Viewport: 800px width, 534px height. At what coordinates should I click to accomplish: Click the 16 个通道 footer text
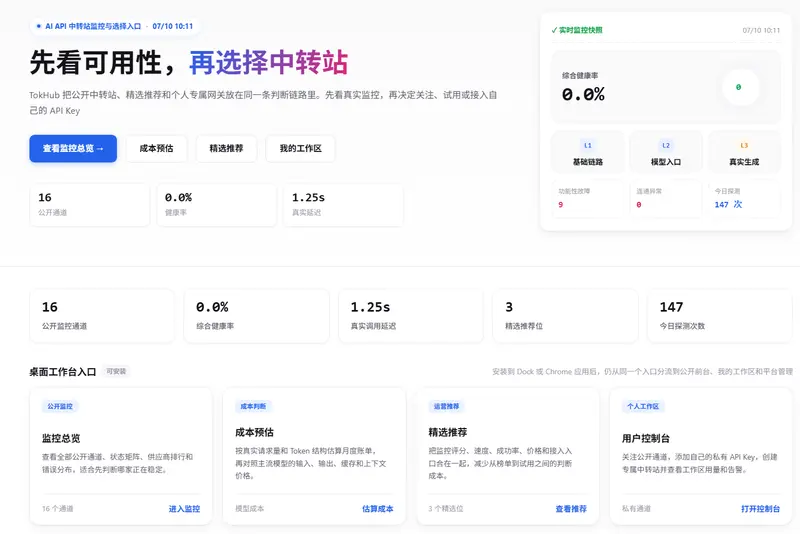58,508
